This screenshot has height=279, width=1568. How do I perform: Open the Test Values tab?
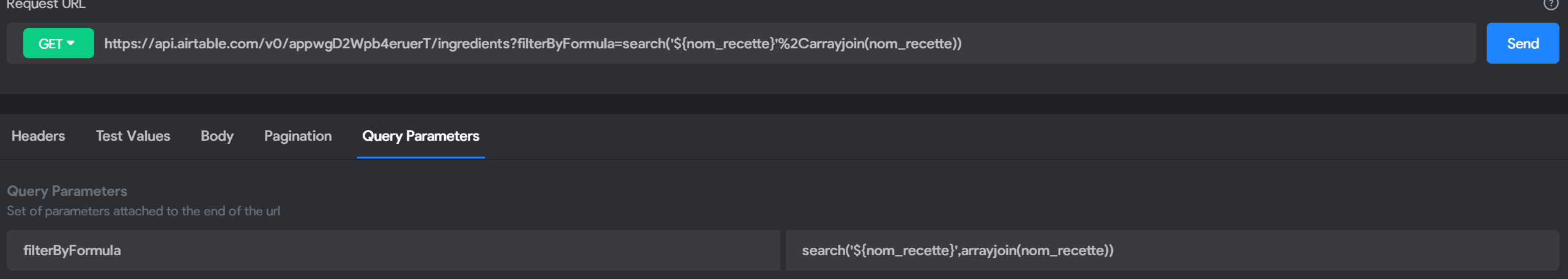click(133, 136)
